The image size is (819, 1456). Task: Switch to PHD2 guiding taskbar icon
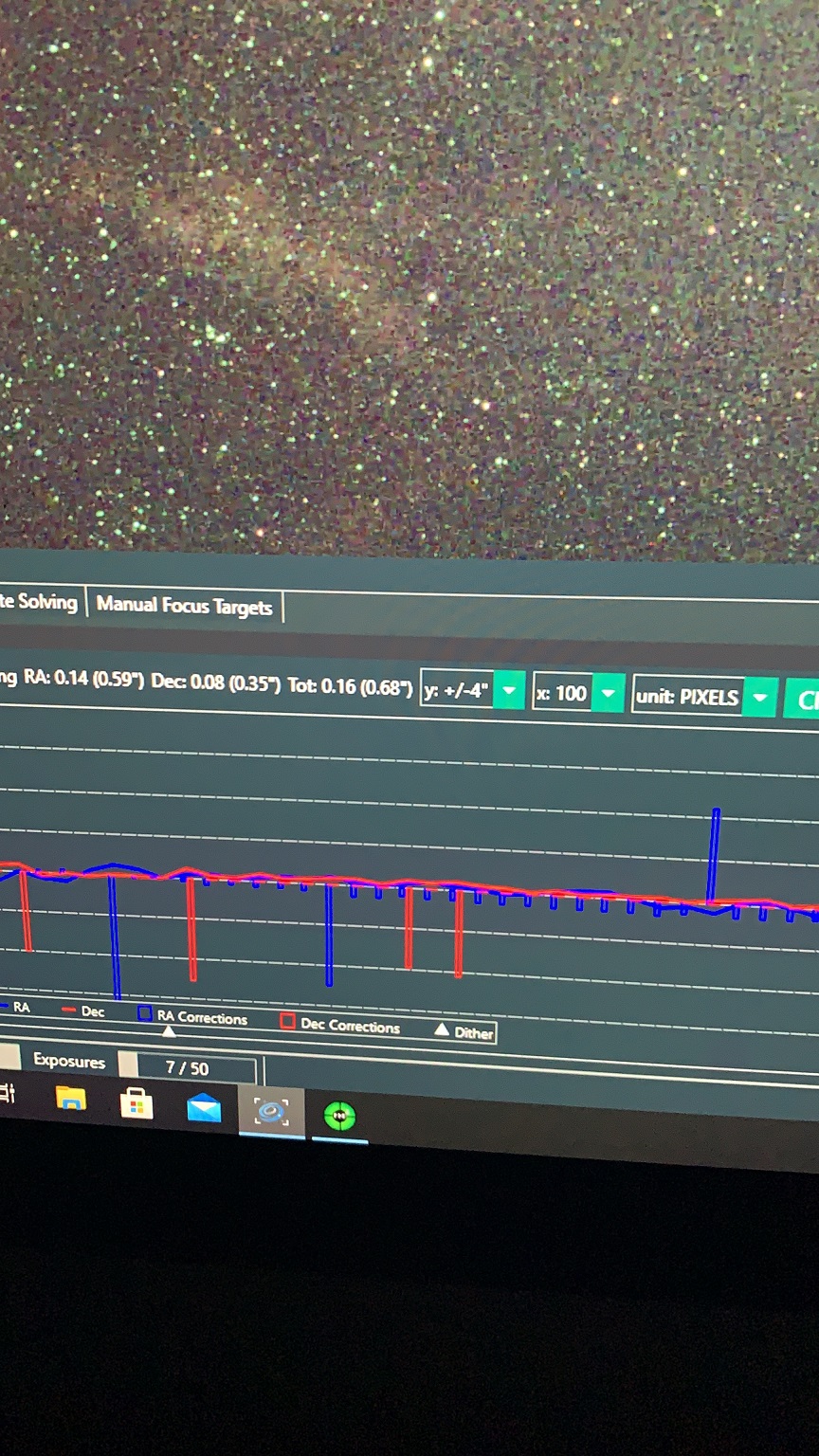coord(339,1117)
